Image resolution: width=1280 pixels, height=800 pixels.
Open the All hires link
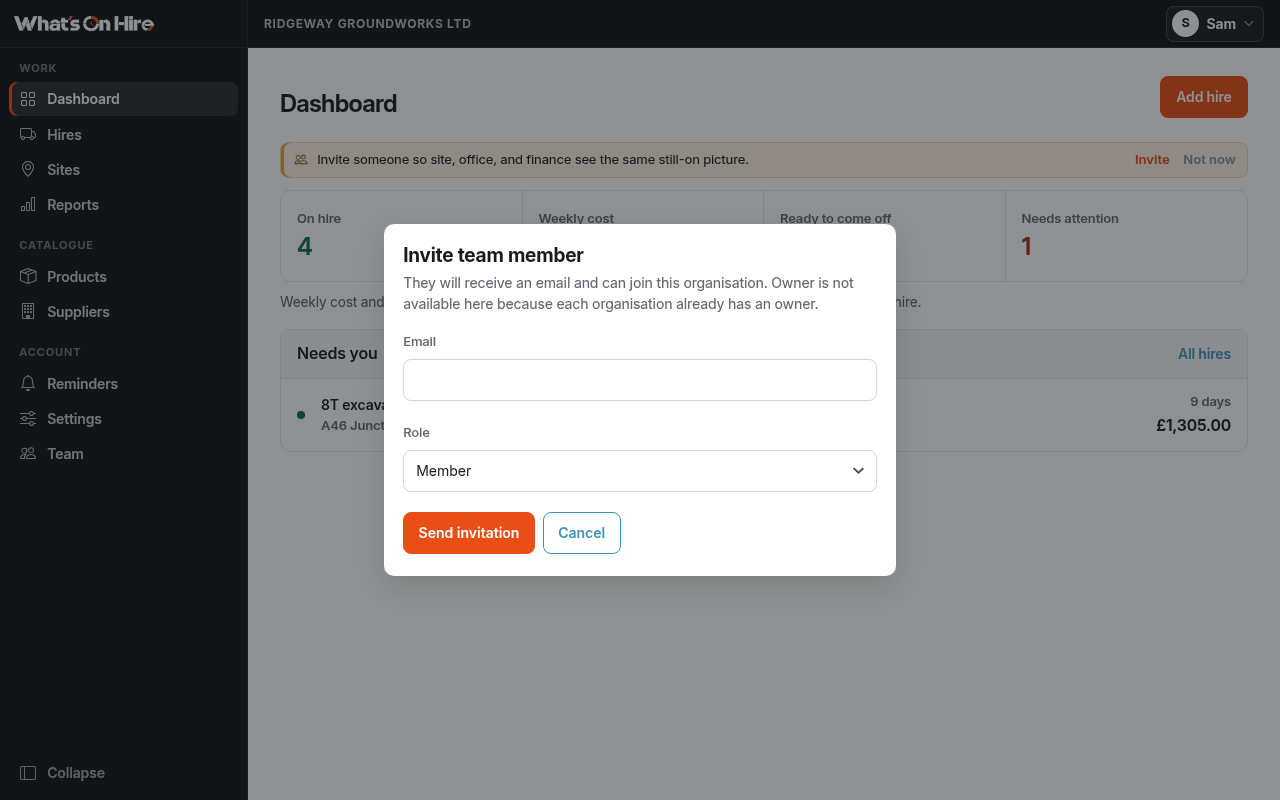click(x=1204, y=353)
